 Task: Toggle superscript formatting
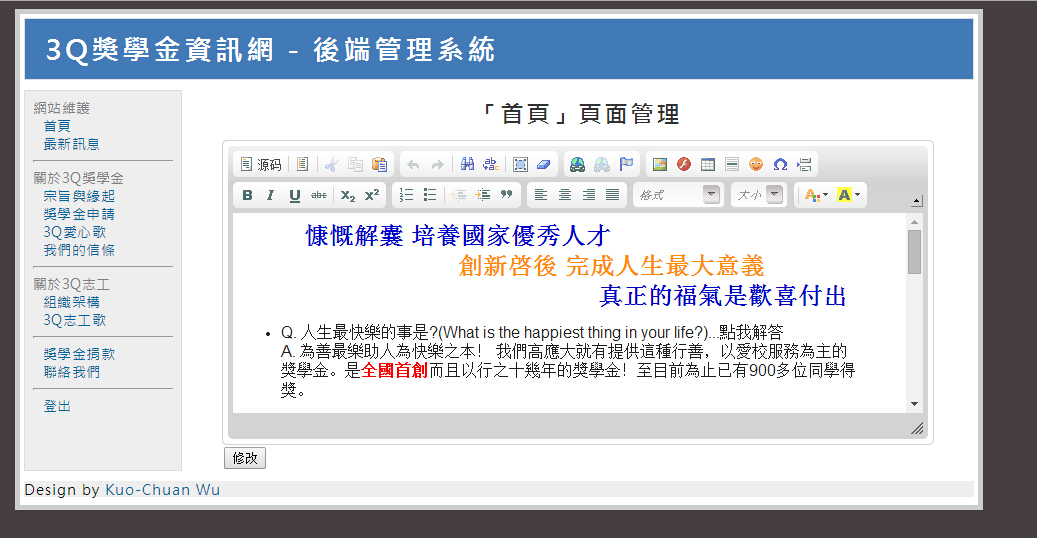[x=372, y=195]
